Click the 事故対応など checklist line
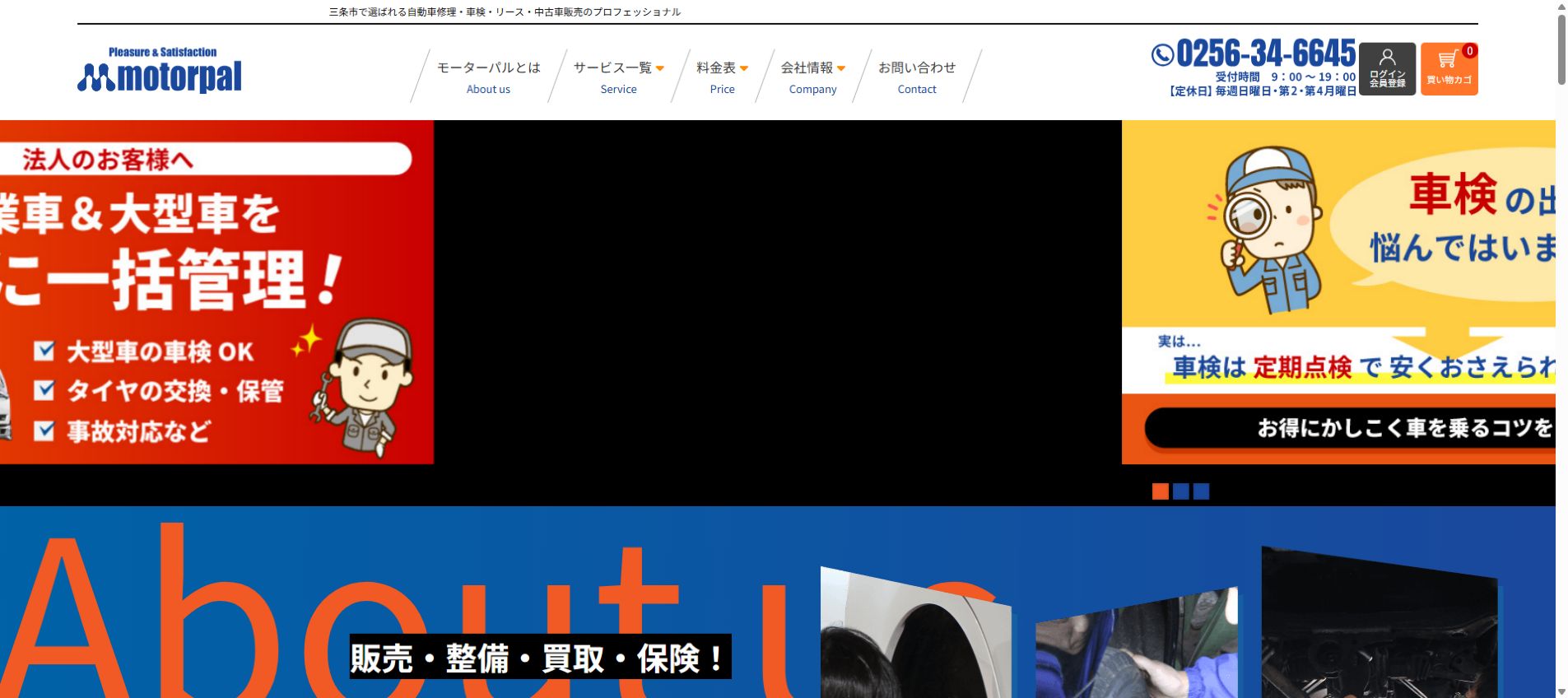Image resolution: width=1568 pixels, height=698 pixels. click(x=123, y=430)
